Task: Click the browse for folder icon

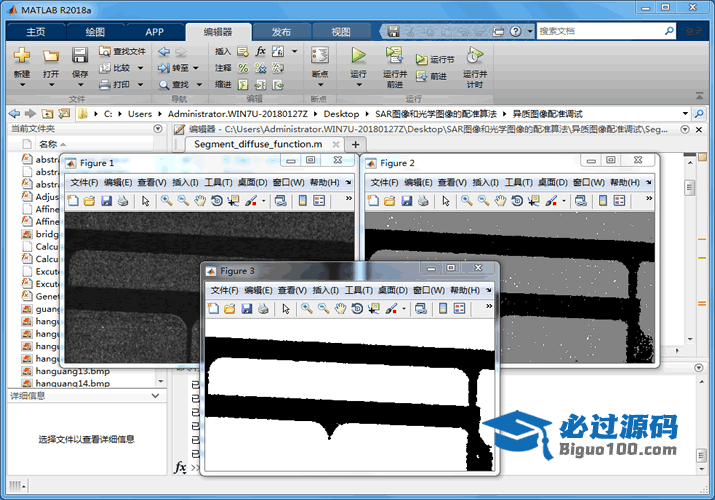Action: point(64,113)
